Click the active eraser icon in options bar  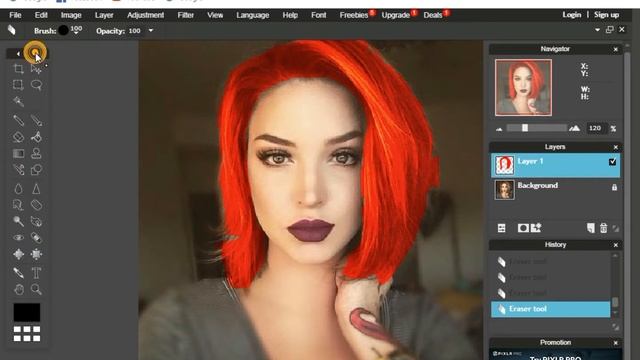(x=11, y=30)
